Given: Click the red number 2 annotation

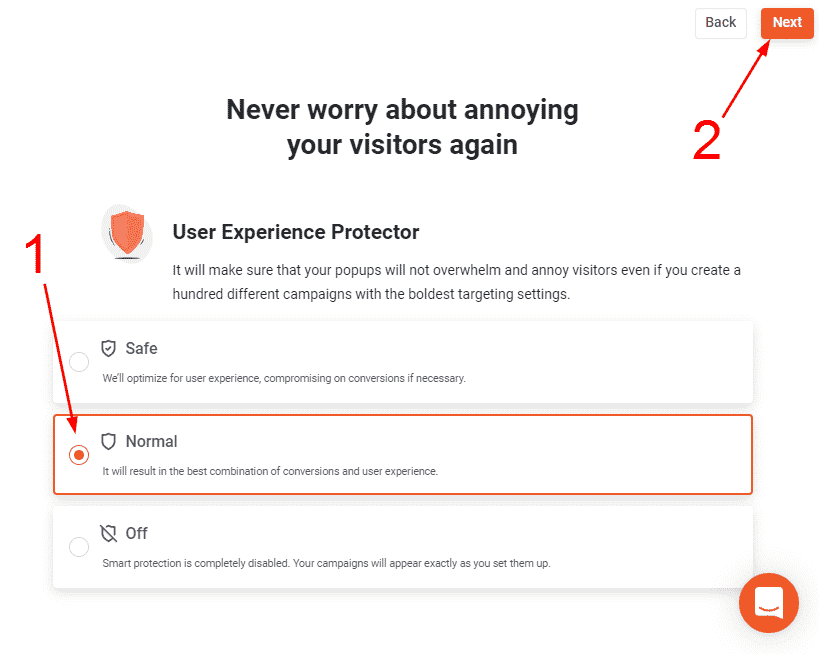Looking at the screenshot, I should pyautogui.click(x=706, y=141).
